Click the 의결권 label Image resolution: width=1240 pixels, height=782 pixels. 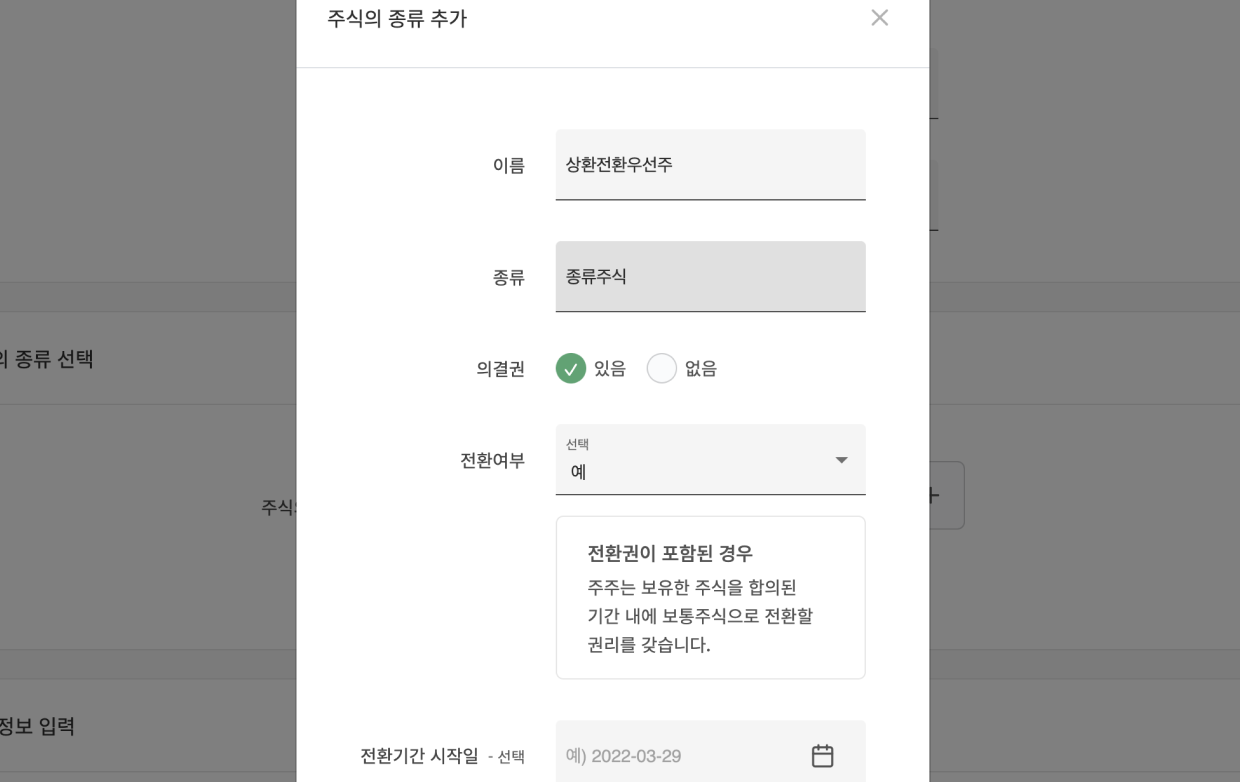[x=500, y=369]
